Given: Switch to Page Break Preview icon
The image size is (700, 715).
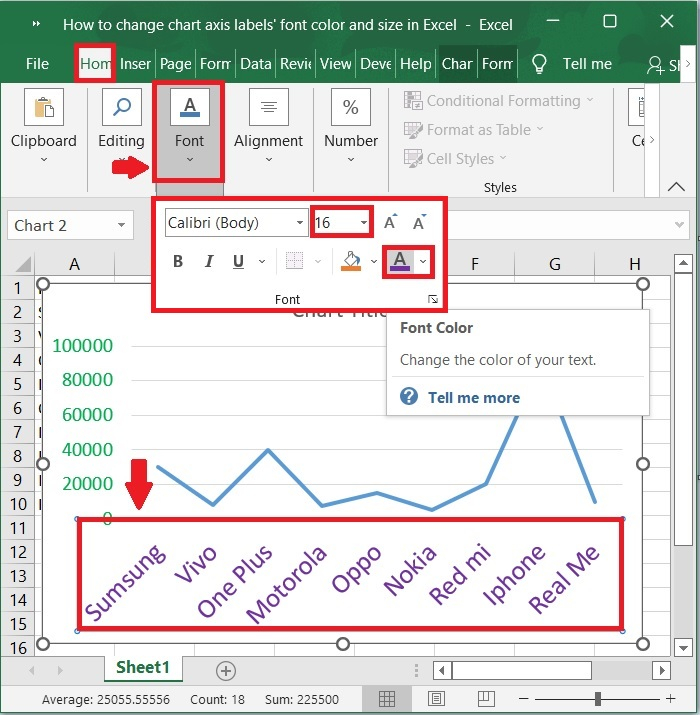Looking at the screenshot, I should click(x=486, y=699).
